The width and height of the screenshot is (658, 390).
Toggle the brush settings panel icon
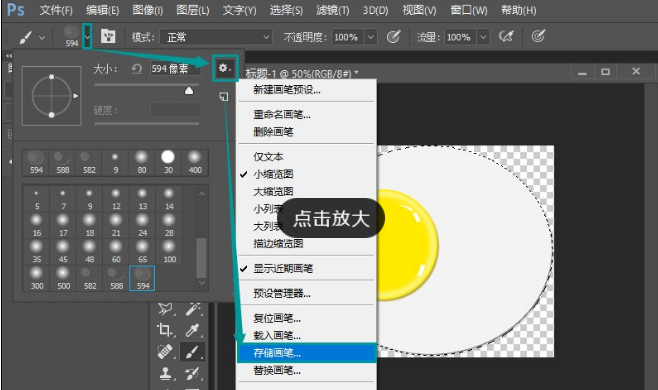(108, 37)
